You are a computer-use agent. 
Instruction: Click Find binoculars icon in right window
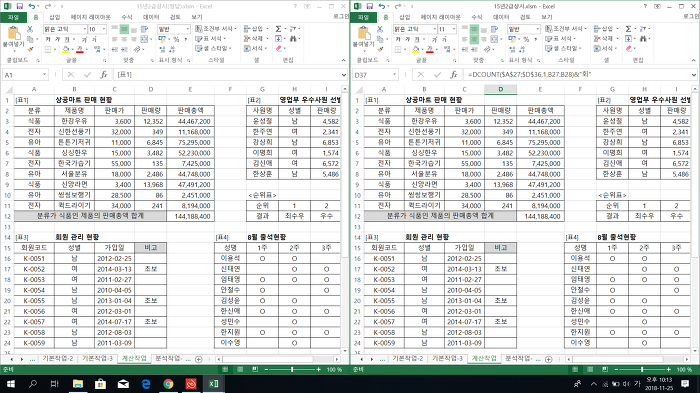point(643,39)
